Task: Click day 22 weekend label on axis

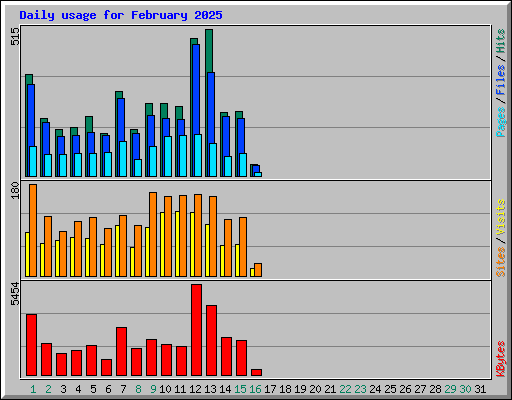Action: click(345, 389)
